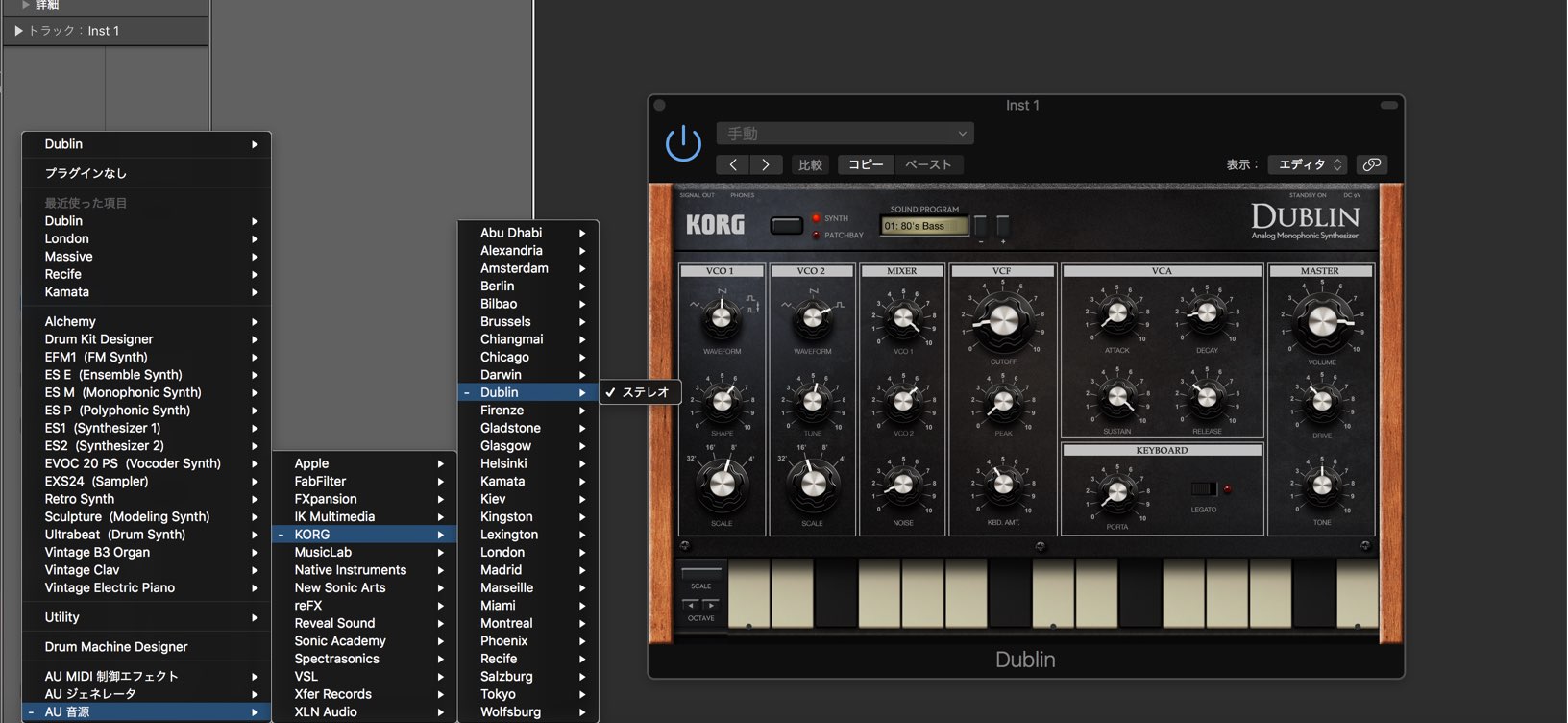Expand the トラック: Inst 1 disclosure triangle
Viewport: 1568px width, 723px height.
click(x=18, y=31)
